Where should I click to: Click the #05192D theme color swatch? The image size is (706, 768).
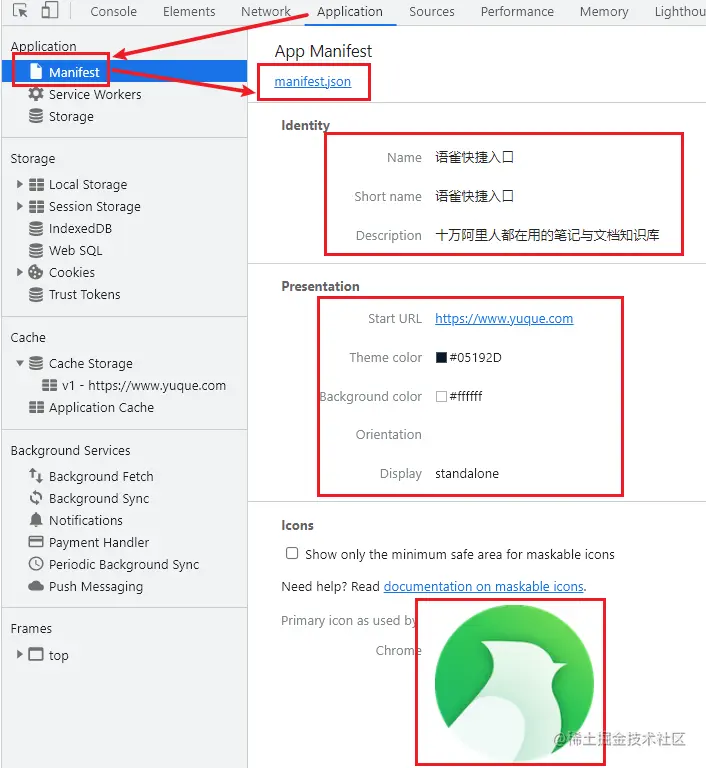(441, 358)
